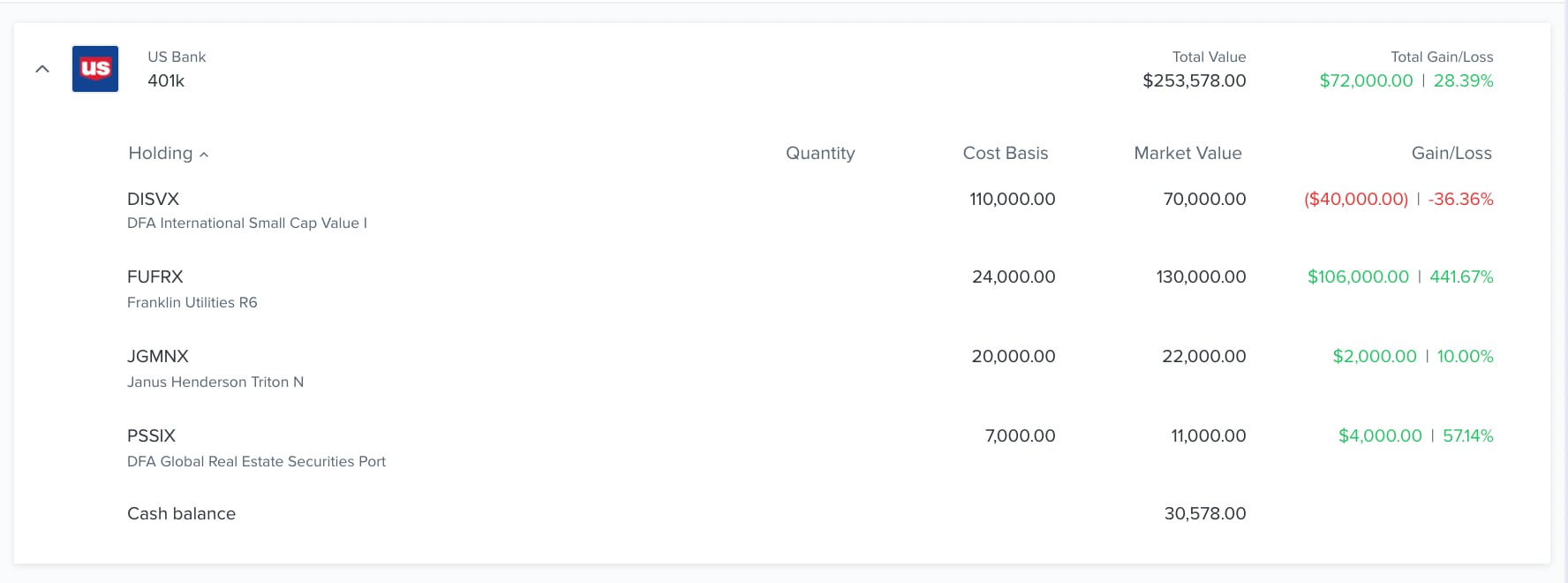This screenshot has width=1568, height=583.
Task: Sort holdings using the Holding header arrow
Action: 204,155
